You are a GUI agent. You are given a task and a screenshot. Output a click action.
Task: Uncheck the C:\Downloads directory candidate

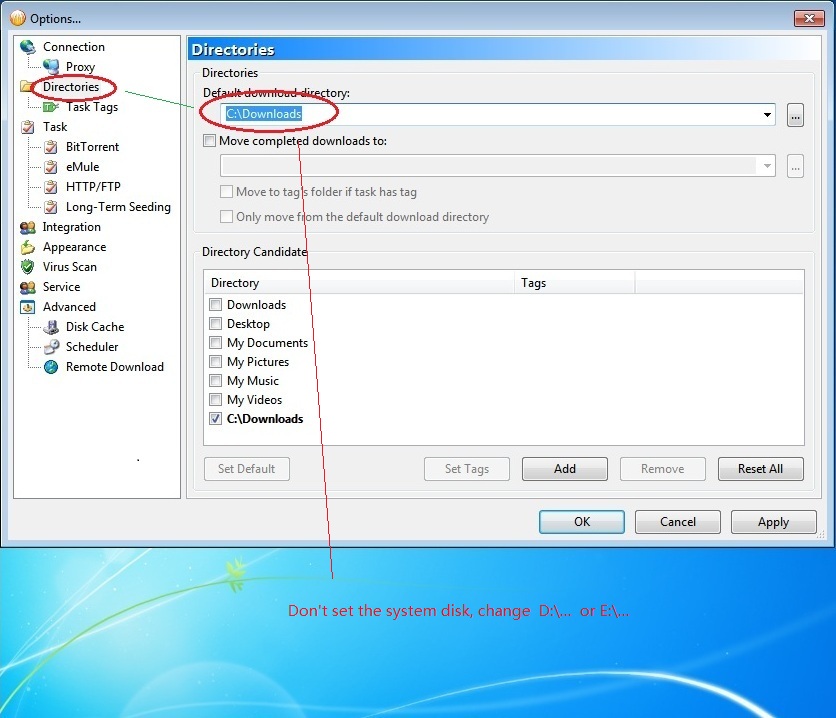click(x=215, y=418)
